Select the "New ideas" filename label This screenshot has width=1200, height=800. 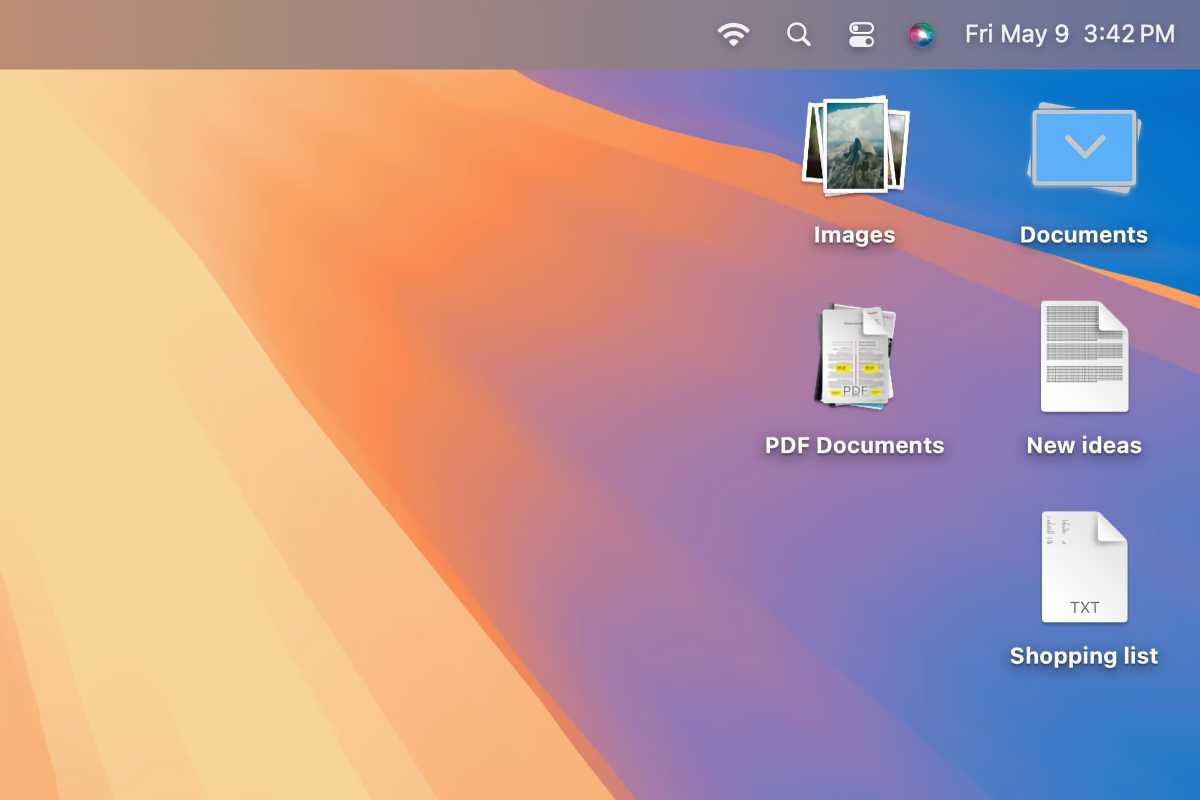click(x=1083, y=445)
